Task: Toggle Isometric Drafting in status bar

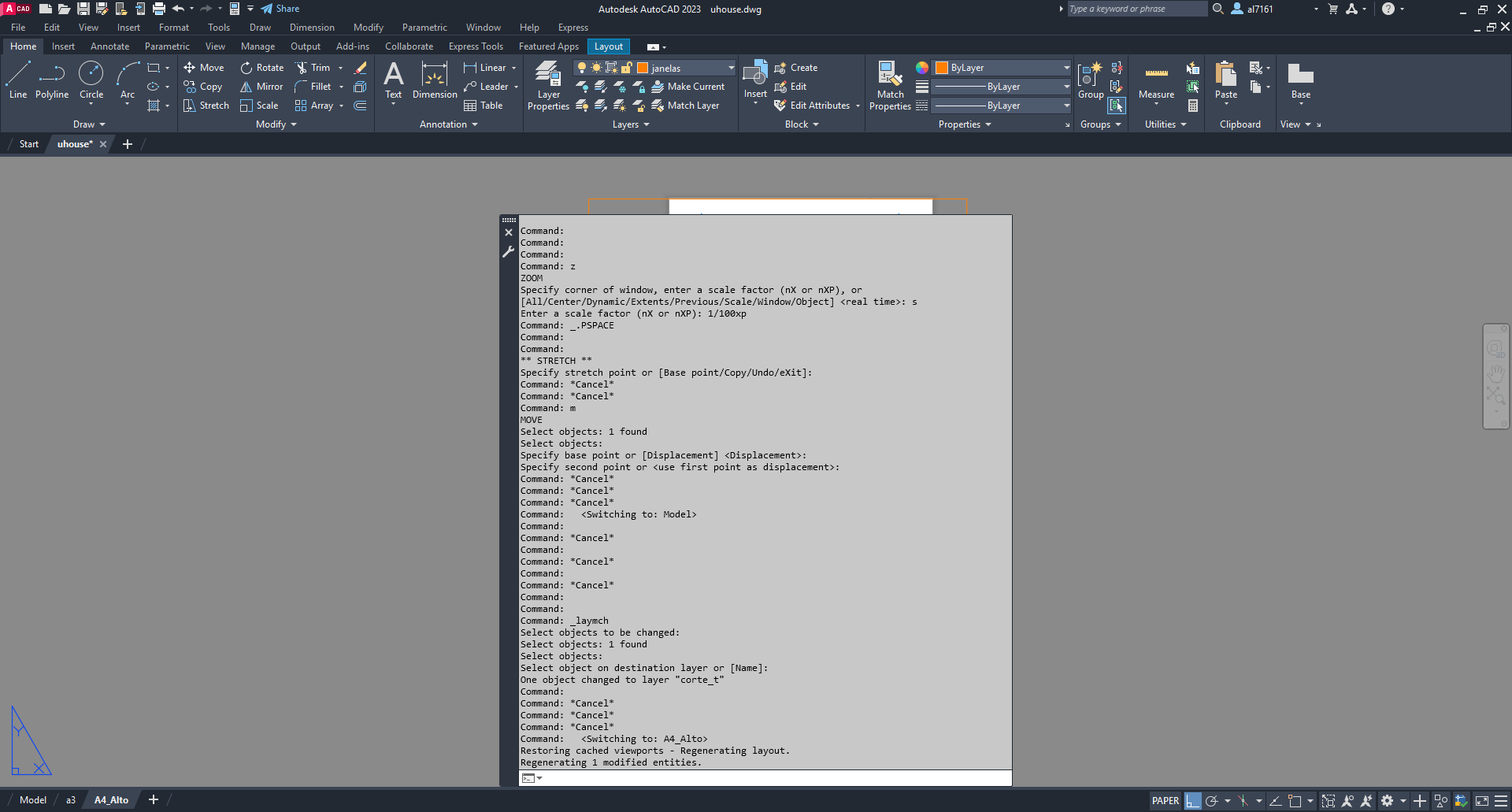Action: [x=1243, y=801]
